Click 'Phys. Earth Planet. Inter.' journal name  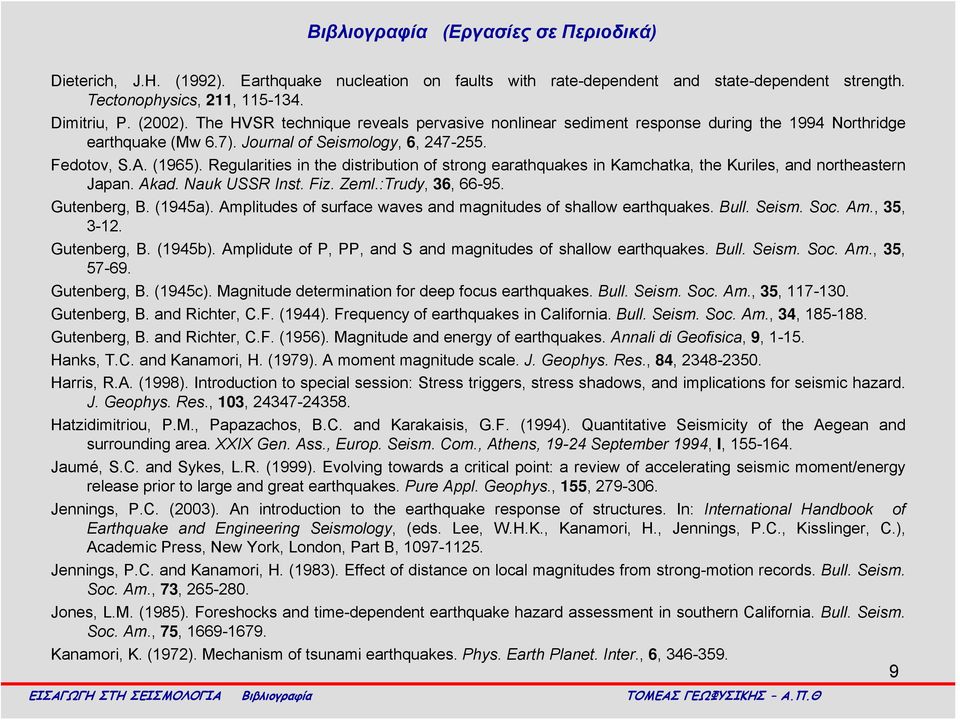click(x=552, y=654)
